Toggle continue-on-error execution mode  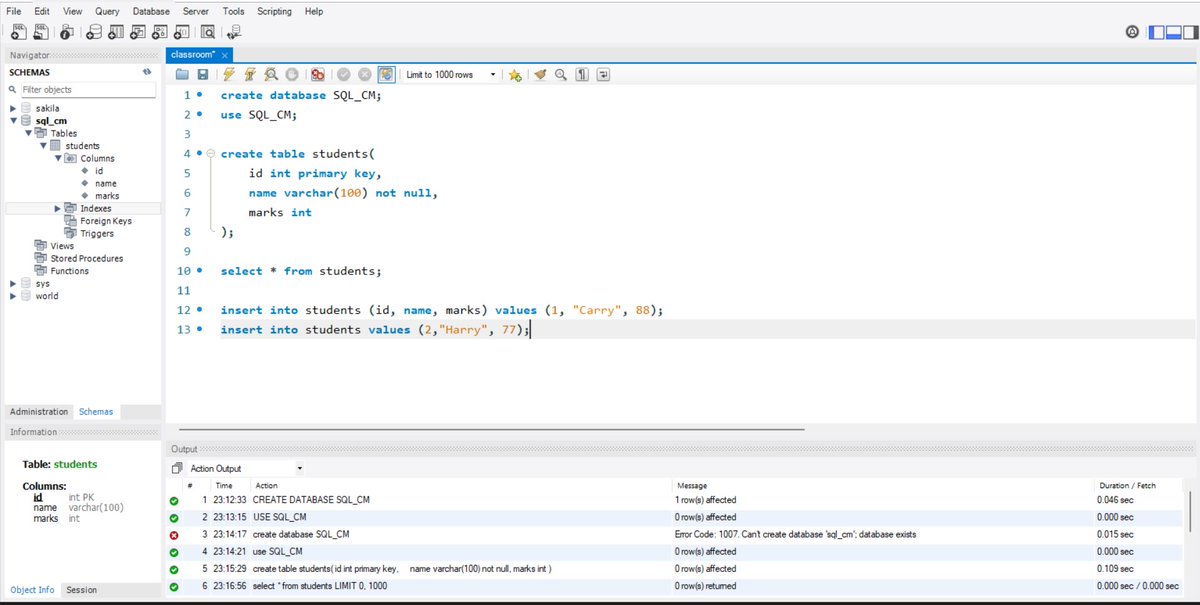[317, 75]
